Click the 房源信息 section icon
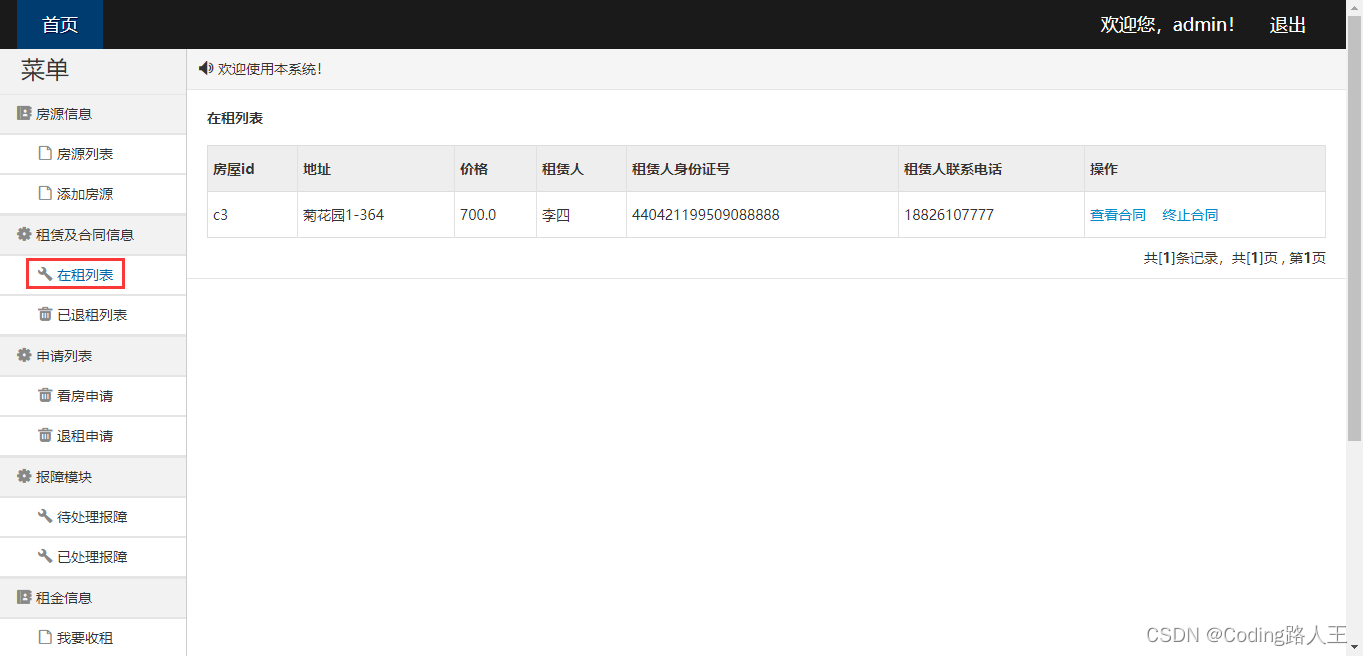The width and height of the screenshot is (1363, 656). (x=24, y=114)
